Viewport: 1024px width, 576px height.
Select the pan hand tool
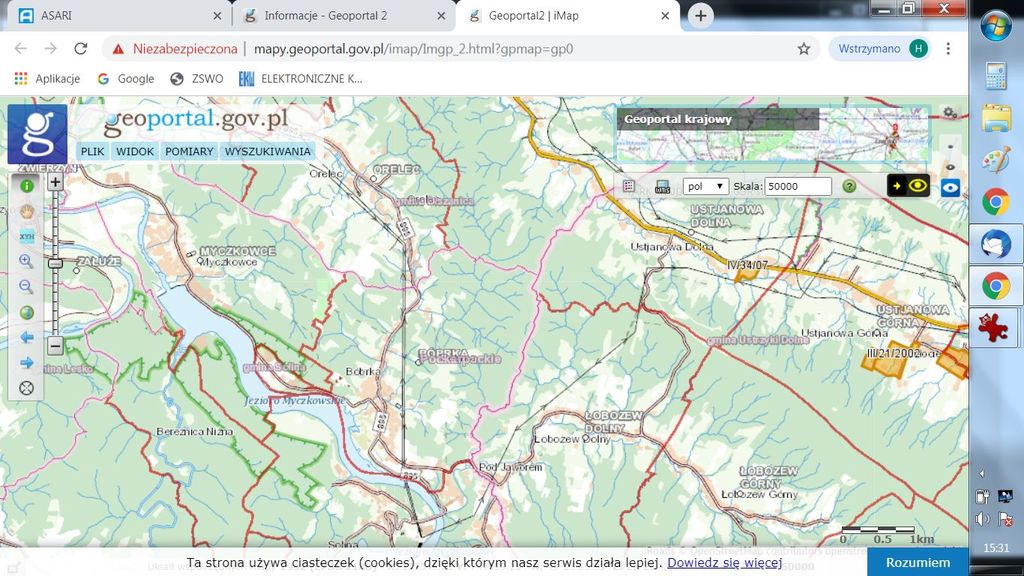pyautogui.click(x=26, y=212)
